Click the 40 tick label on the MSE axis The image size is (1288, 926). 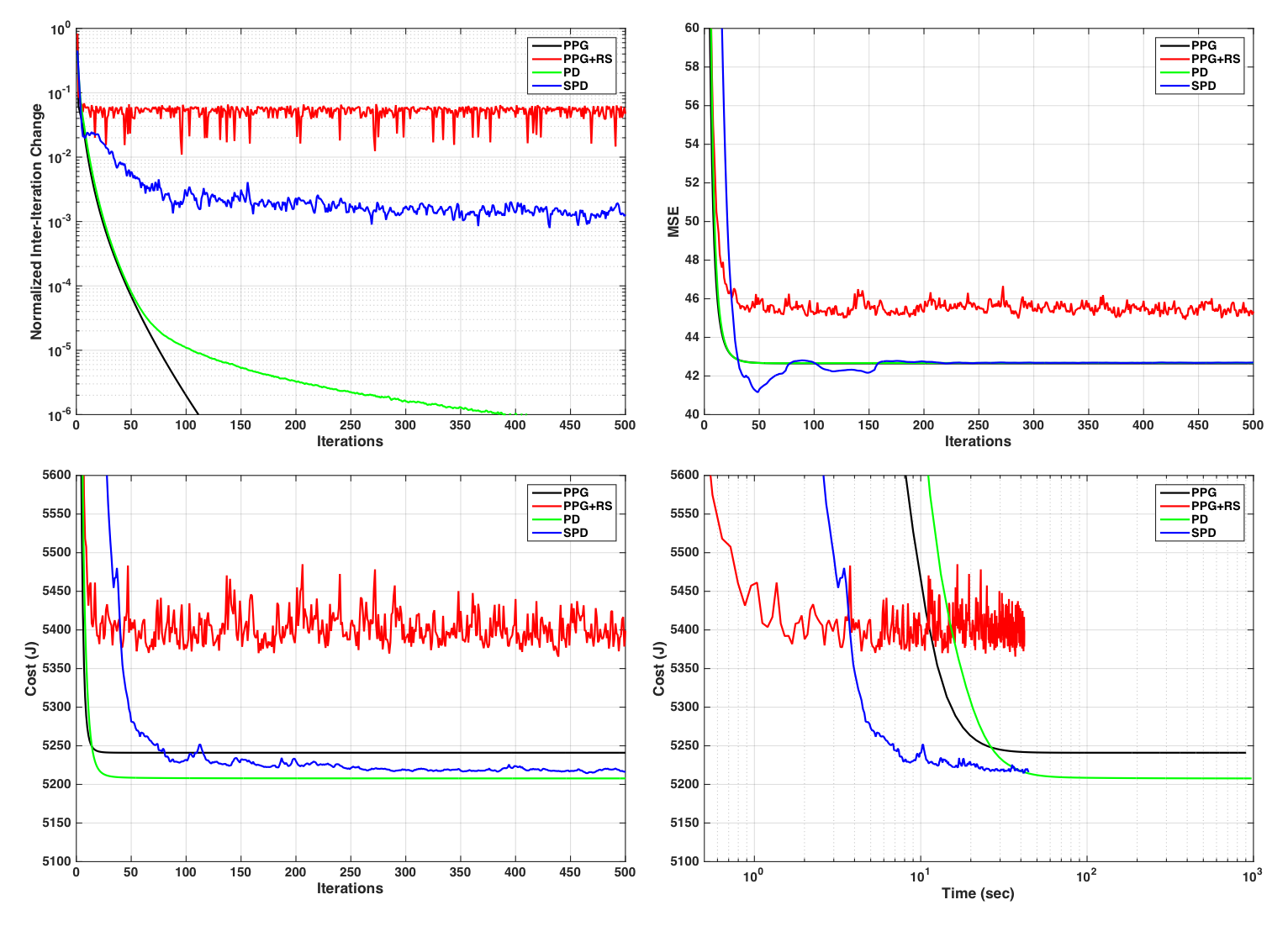(691, 414)
